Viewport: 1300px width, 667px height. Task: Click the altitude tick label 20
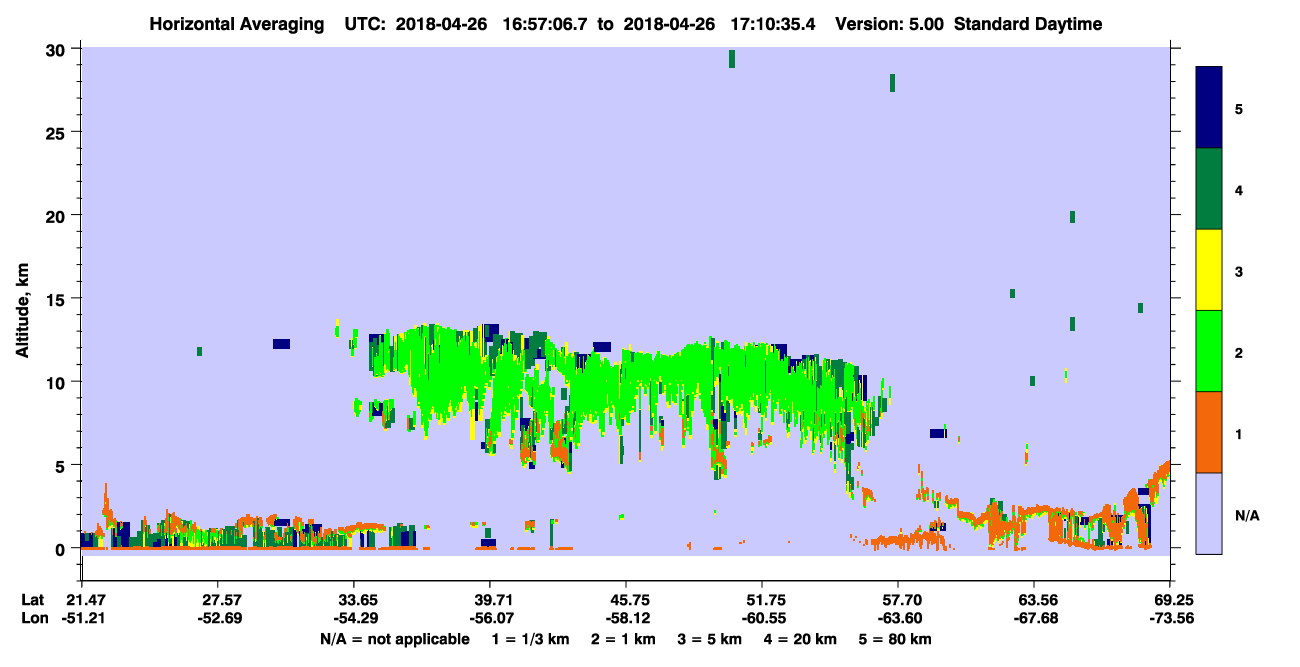click(57, 216)
